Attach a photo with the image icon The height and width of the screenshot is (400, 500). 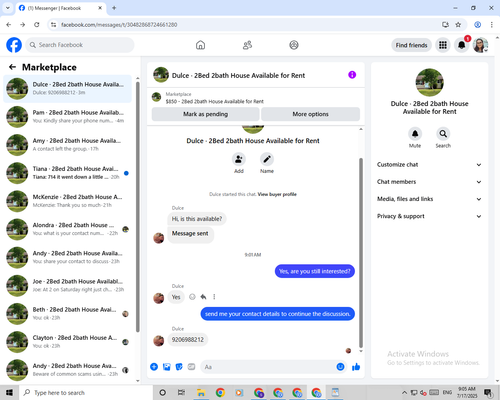[167, 367]
